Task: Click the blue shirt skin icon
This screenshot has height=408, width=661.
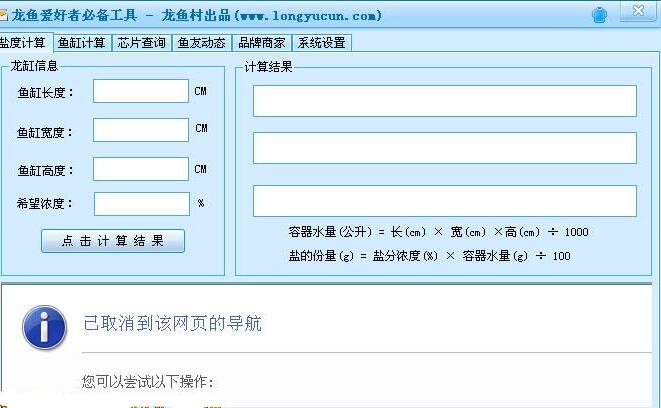Action: pos(599,15)
